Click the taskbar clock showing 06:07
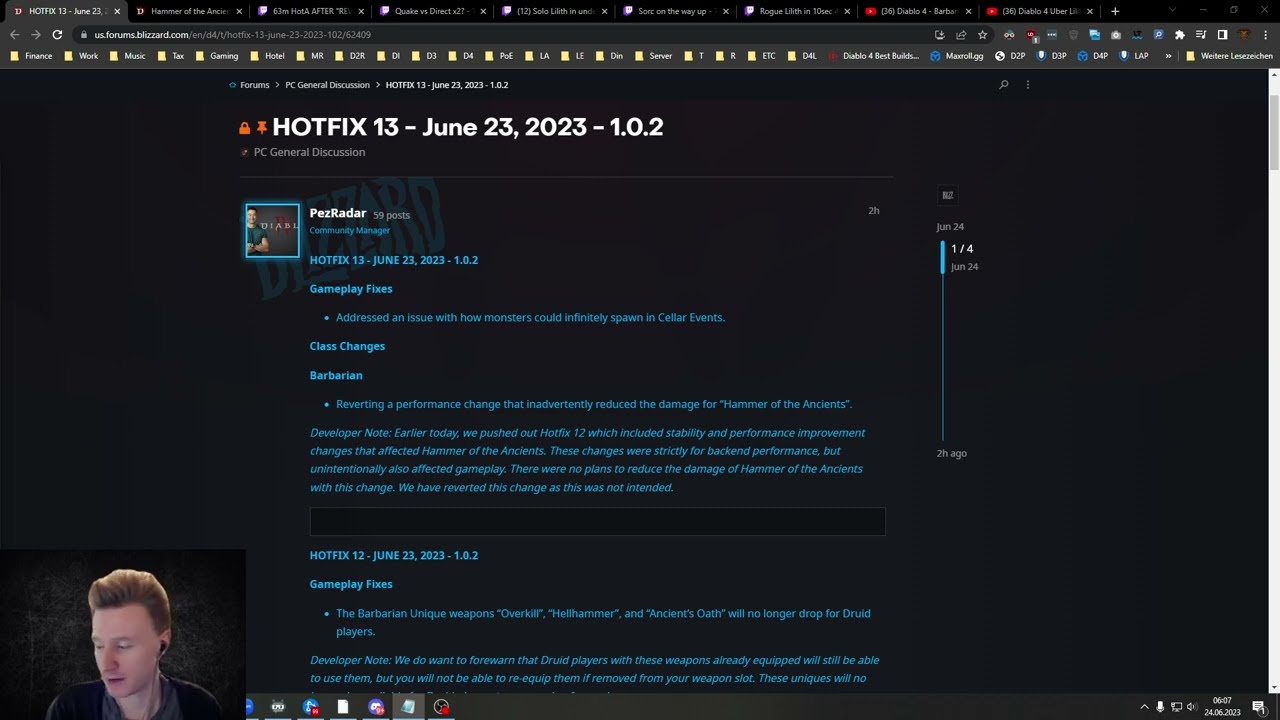Screen dimensions: 1280x720 1222,707
